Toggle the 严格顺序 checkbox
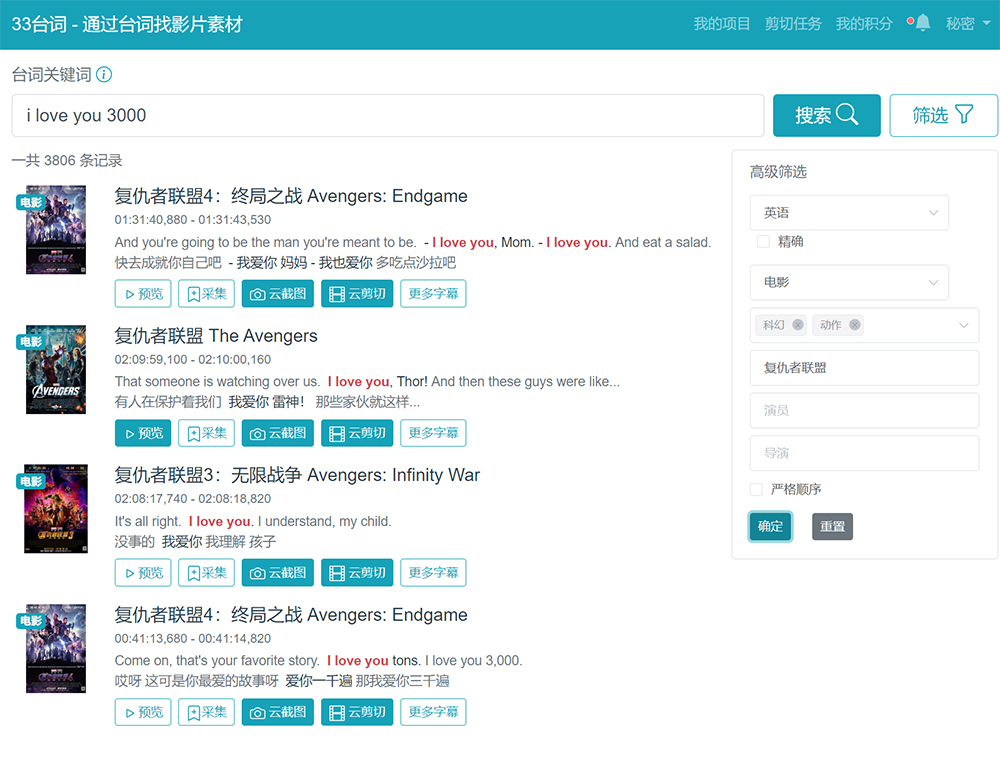Viewport: 1000px width, 768px height. pos(757,489)
